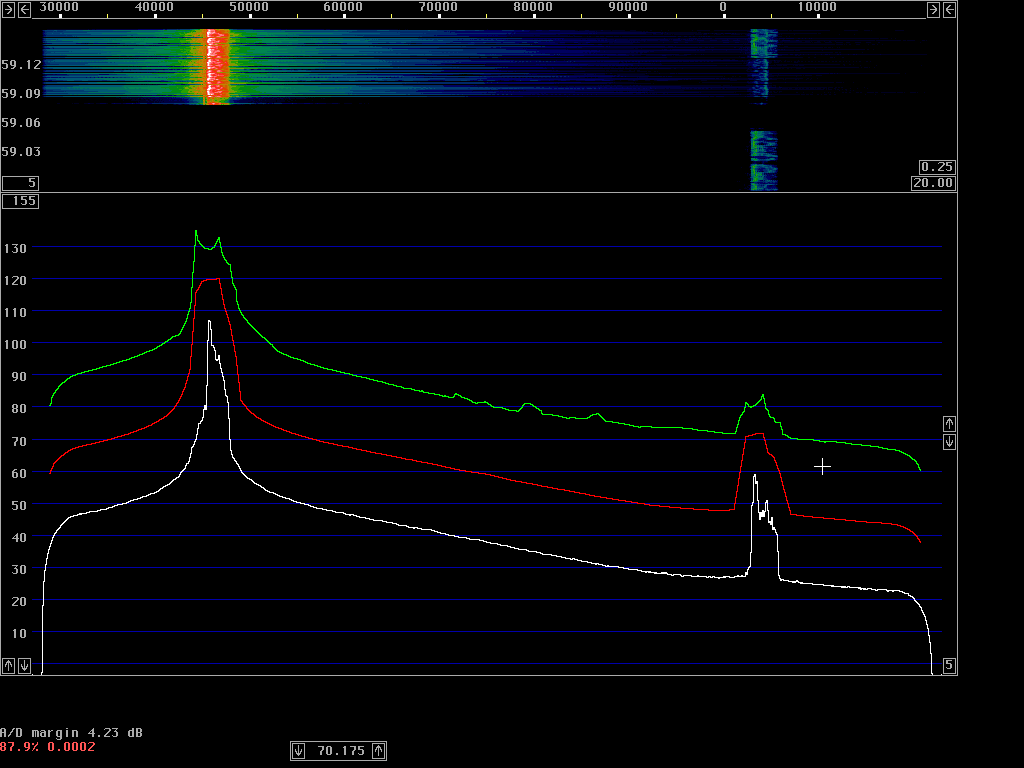
Task: Click the 90000 frequency scale label
Action: [628, 7]
